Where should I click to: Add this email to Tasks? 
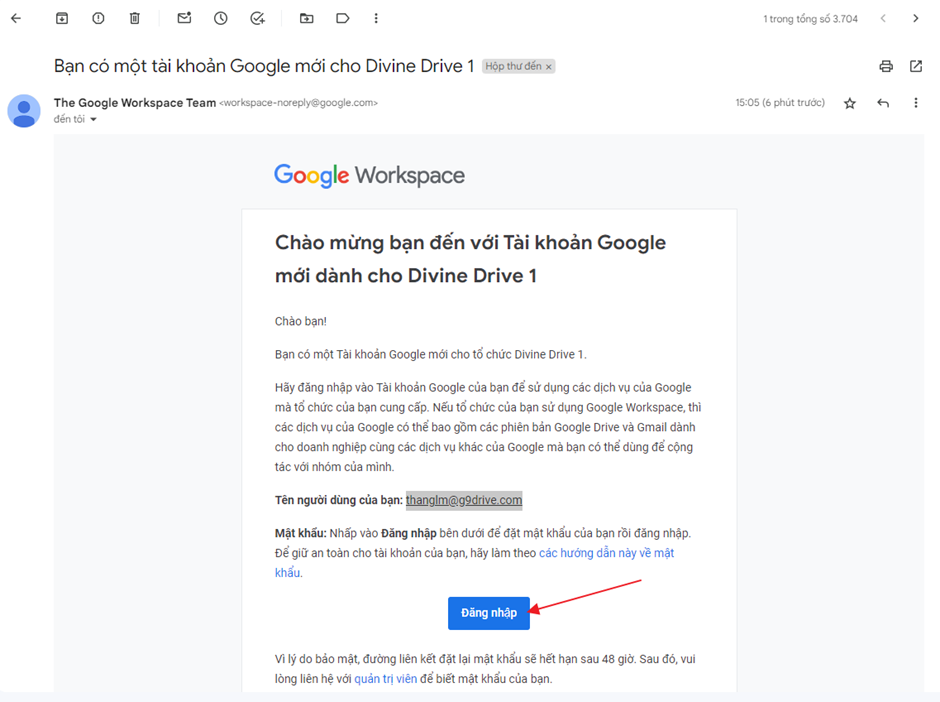point(257,18)
